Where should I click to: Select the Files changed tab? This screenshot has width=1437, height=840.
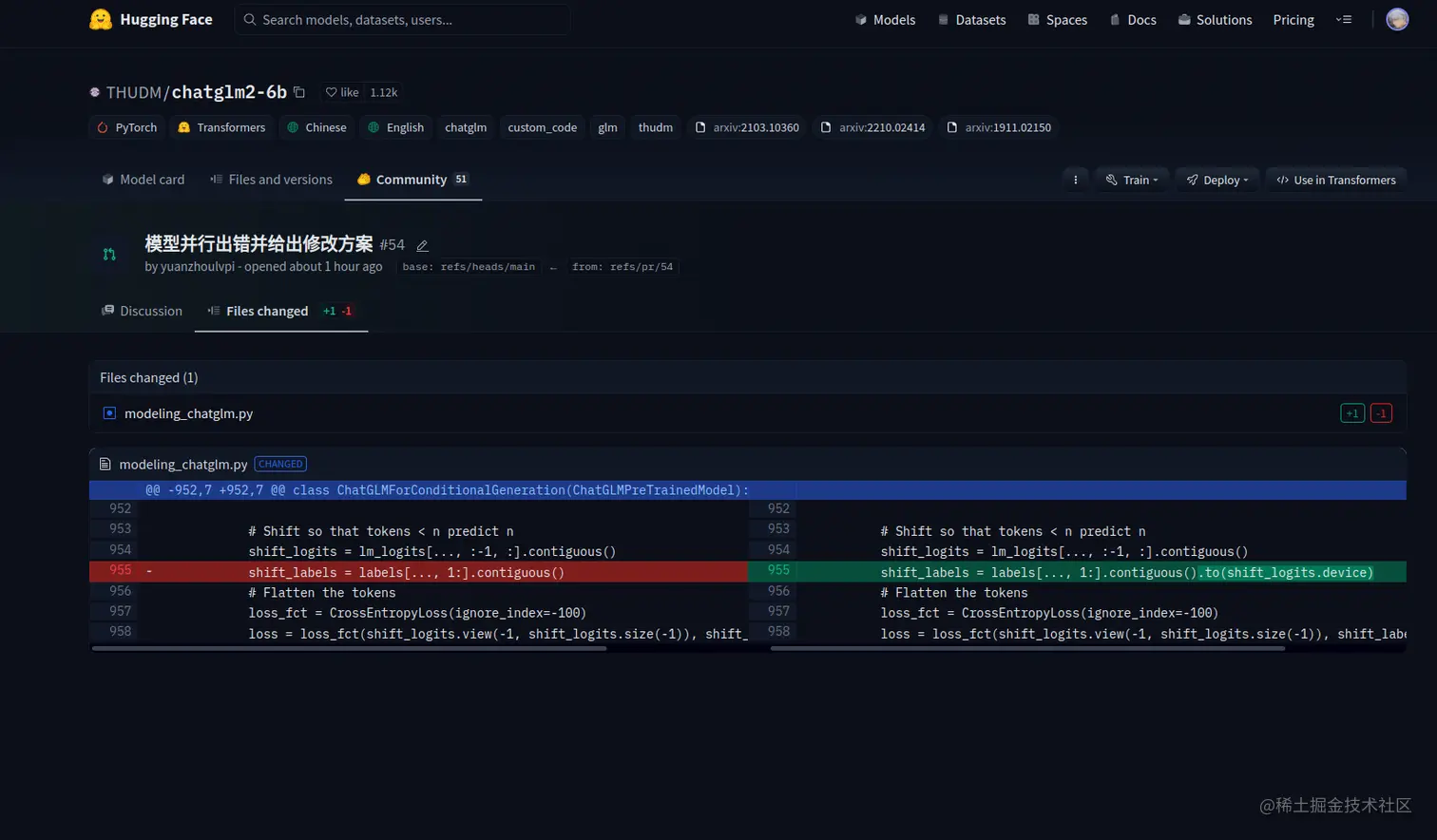tap(281, 311)
